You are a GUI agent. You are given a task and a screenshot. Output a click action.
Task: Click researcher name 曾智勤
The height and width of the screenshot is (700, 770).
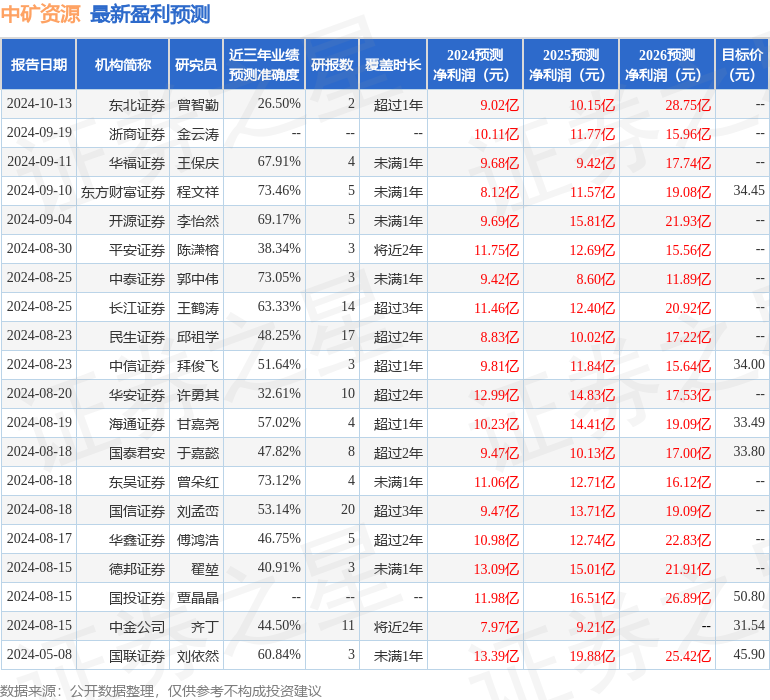(198, 105)
